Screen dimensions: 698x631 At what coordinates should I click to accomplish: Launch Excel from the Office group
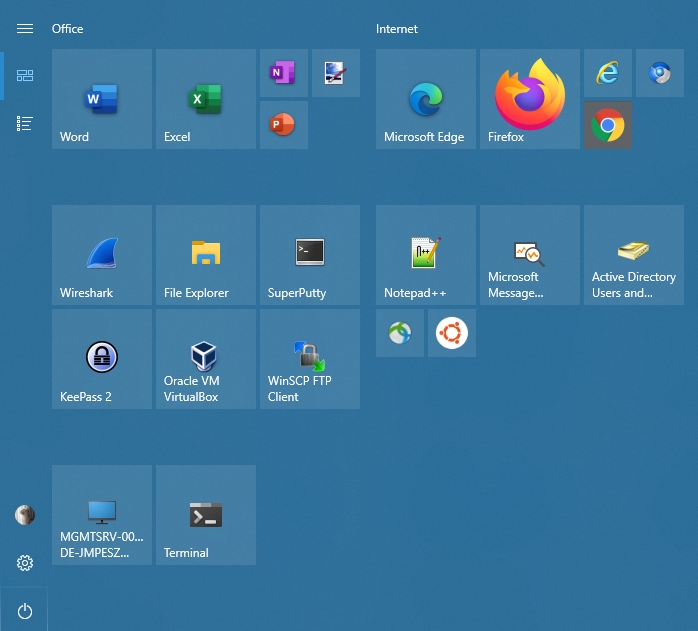click(206, 99)
